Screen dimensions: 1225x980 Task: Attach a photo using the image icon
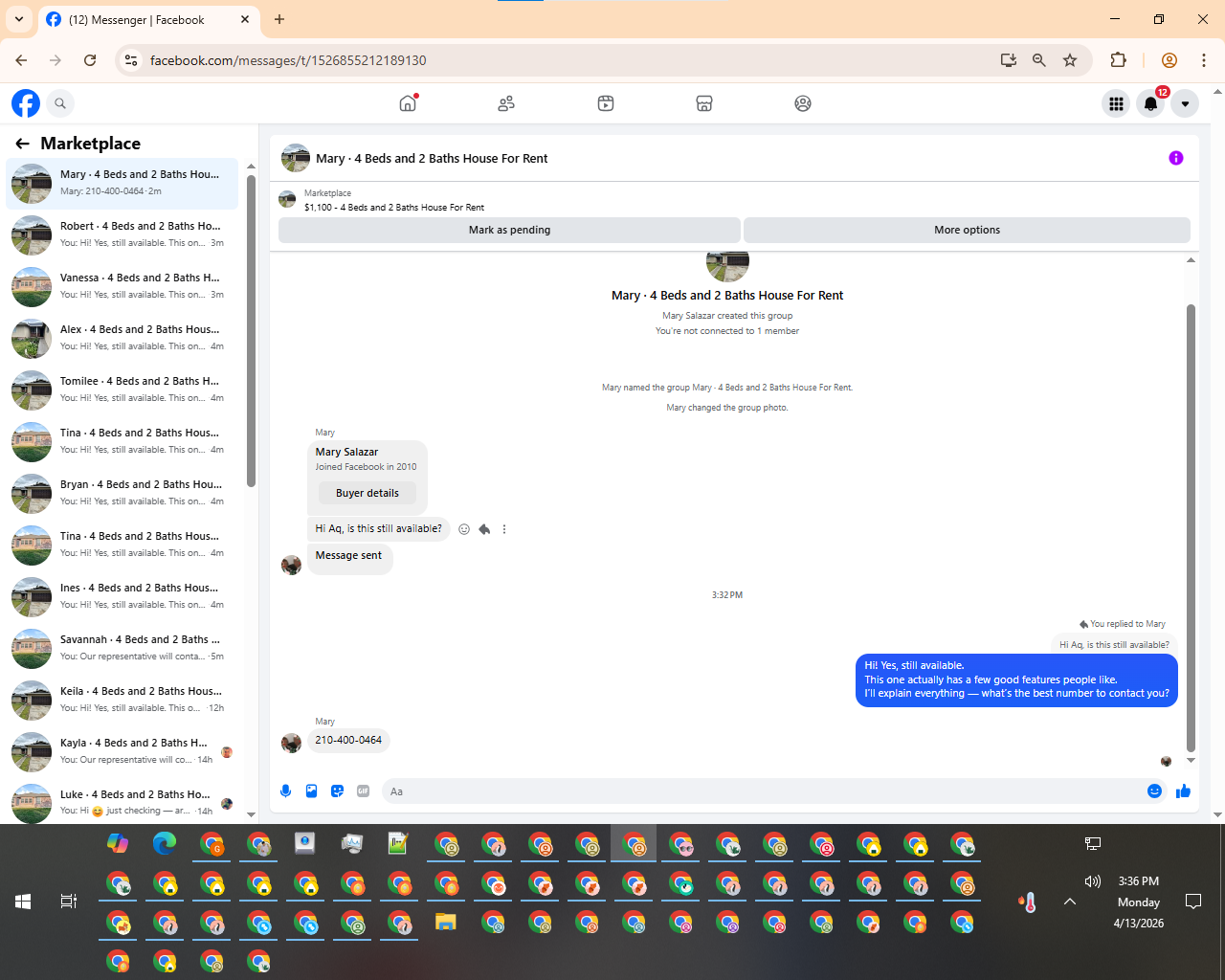[x=311, y=791]
